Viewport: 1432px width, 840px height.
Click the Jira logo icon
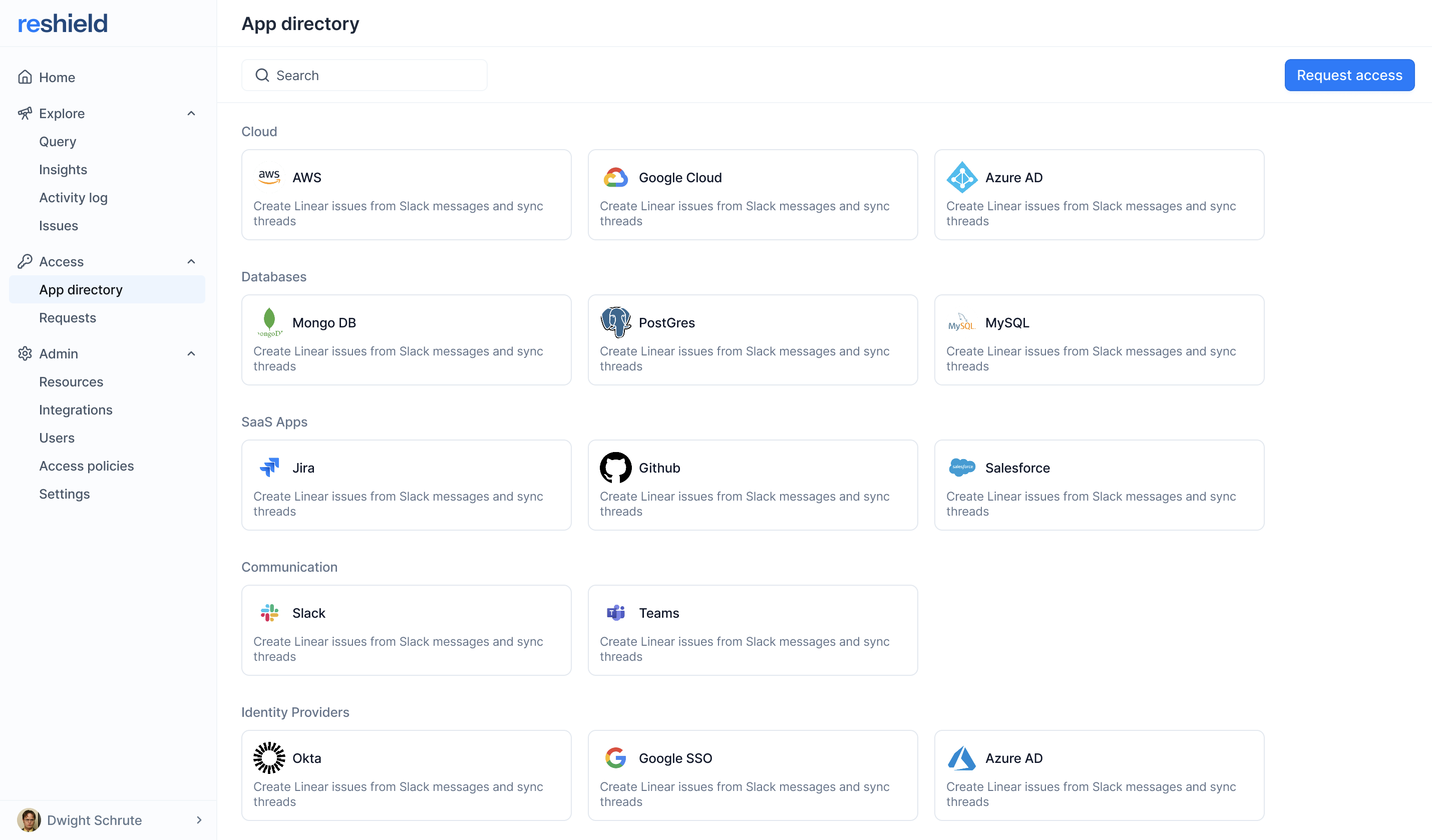(269, 468)
